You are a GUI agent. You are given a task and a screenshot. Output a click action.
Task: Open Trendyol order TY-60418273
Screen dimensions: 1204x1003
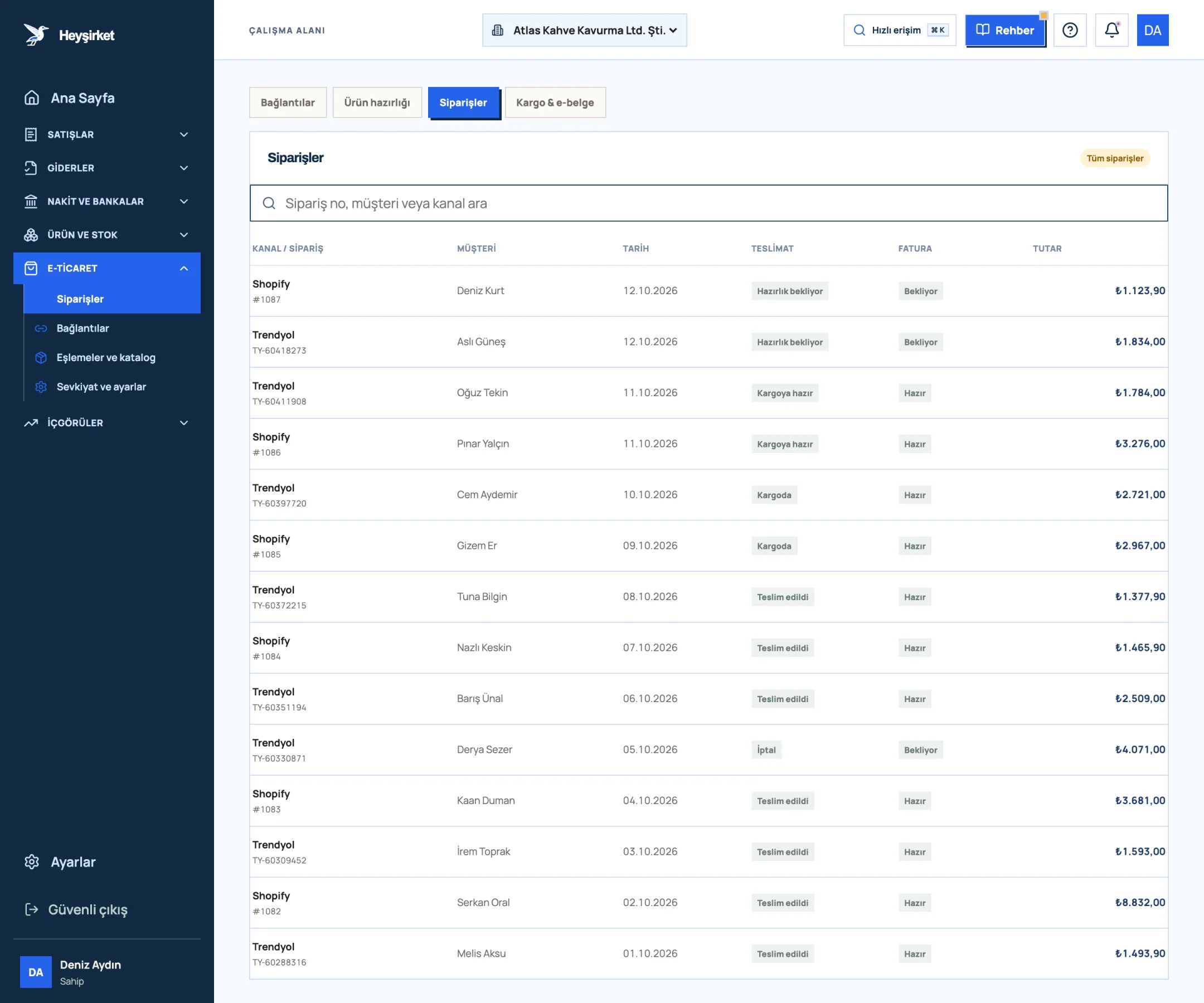[708, 342]
